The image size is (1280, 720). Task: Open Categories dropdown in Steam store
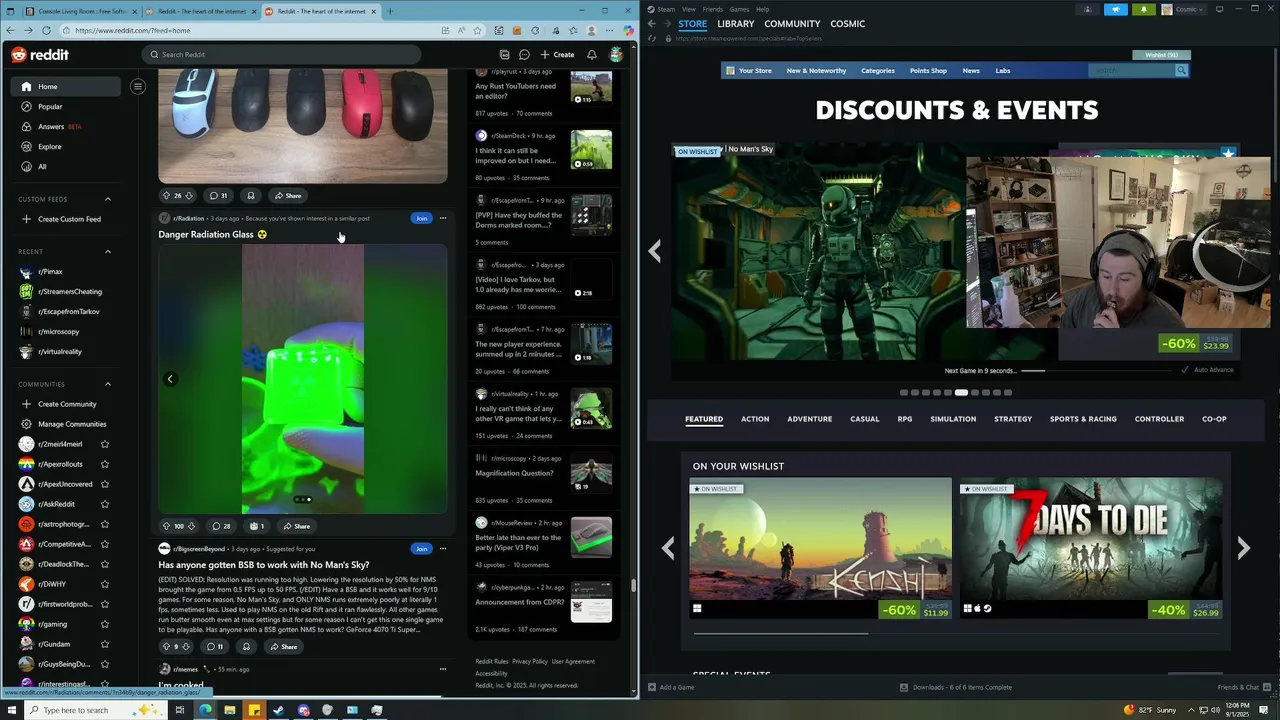click(878, 71)
